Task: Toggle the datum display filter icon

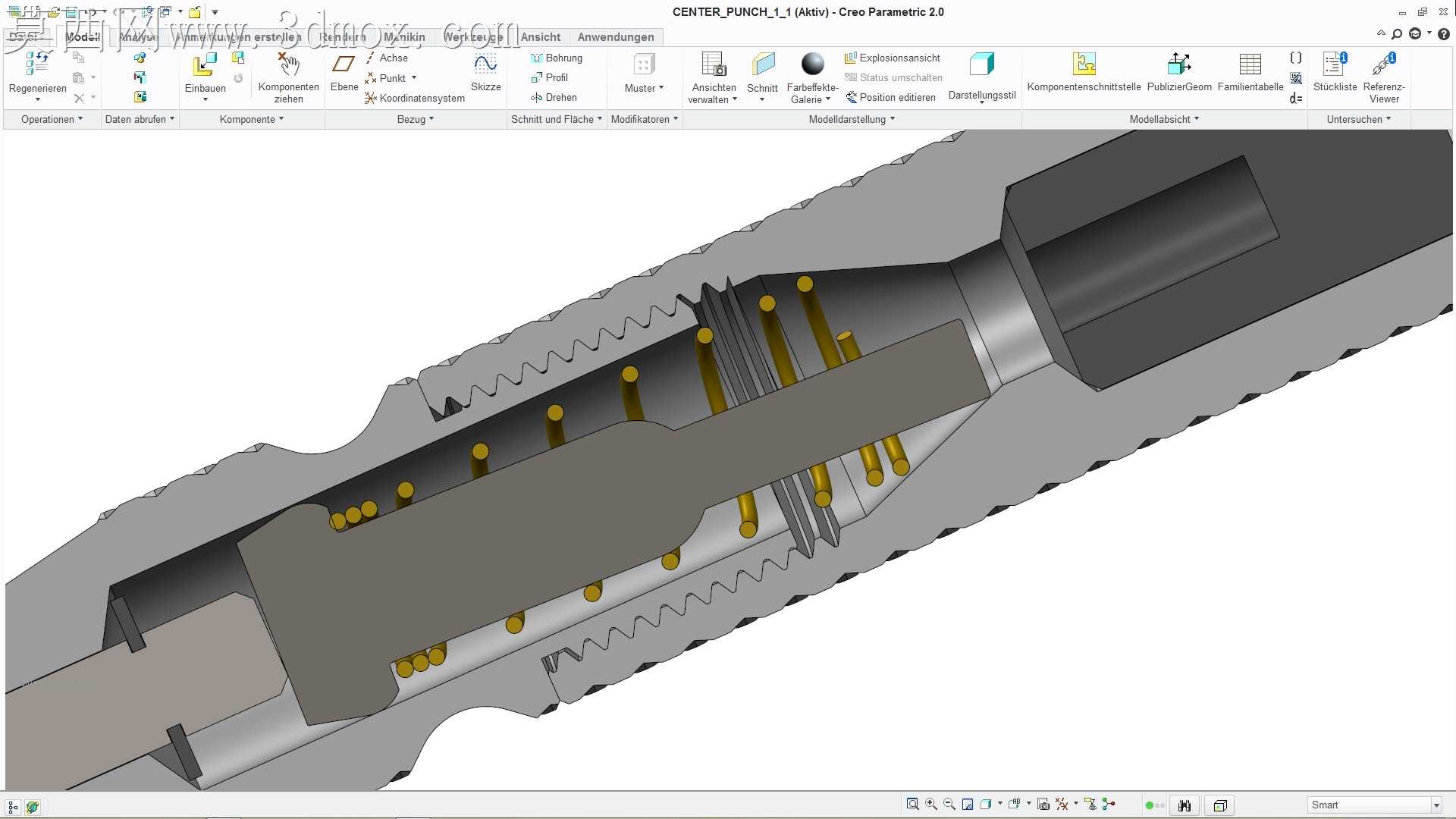Action: pyautogui.click(x=1062, y=804)
